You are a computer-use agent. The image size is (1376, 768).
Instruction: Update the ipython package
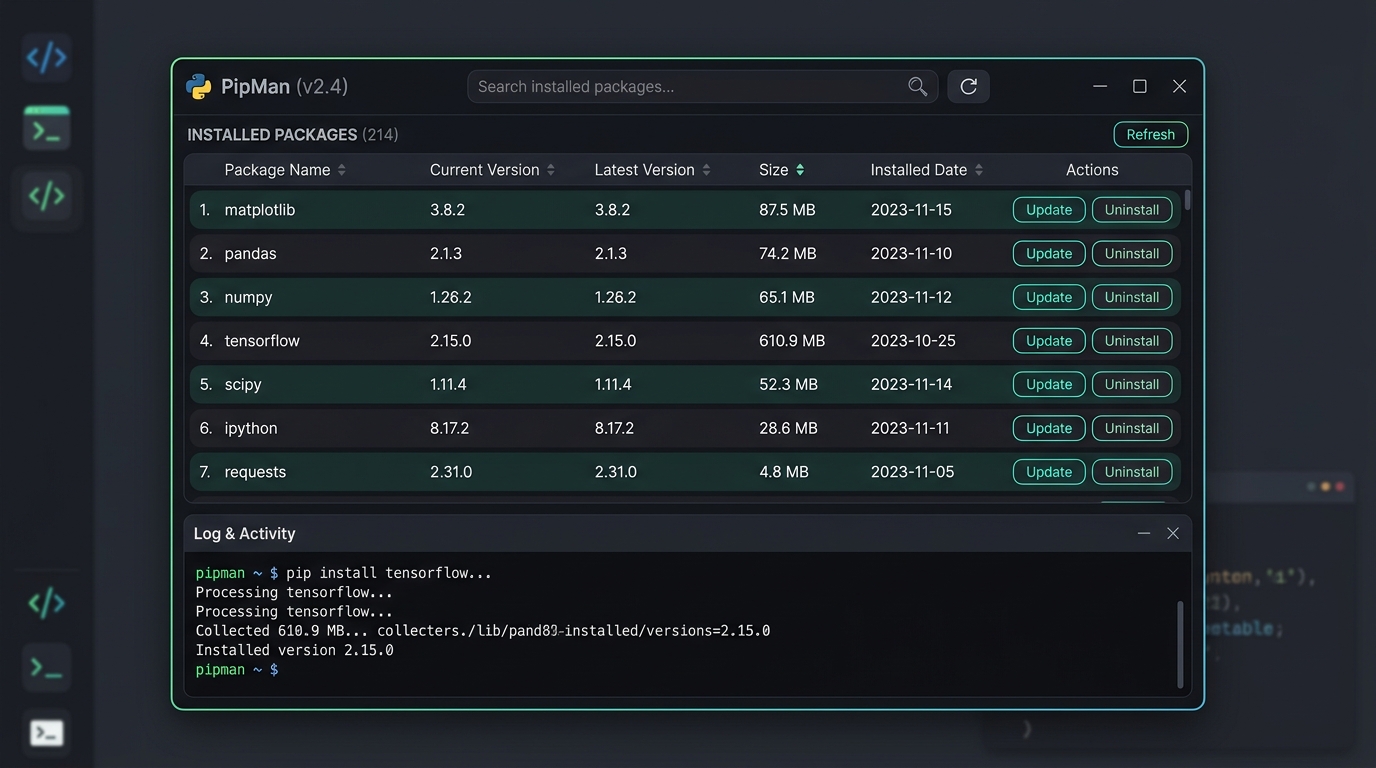click(x=1049, y=428)
